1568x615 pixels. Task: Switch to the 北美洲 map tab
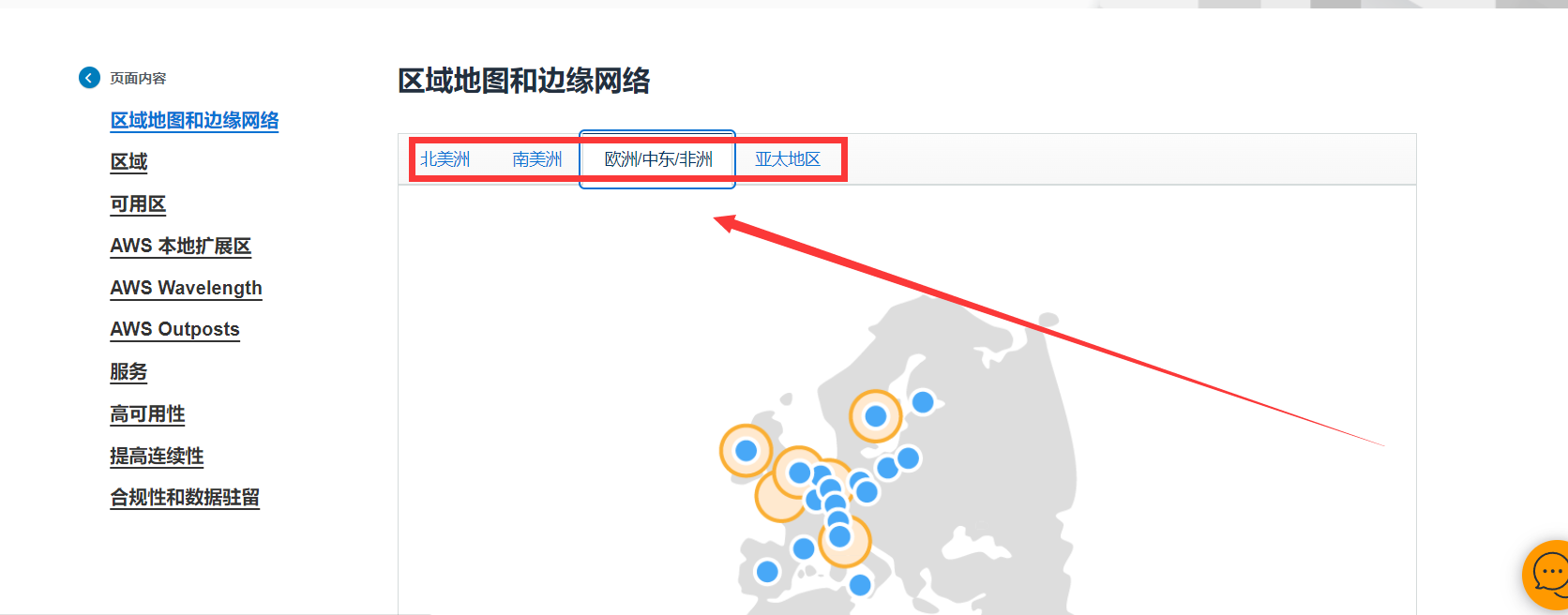click(x=445, y=159)
